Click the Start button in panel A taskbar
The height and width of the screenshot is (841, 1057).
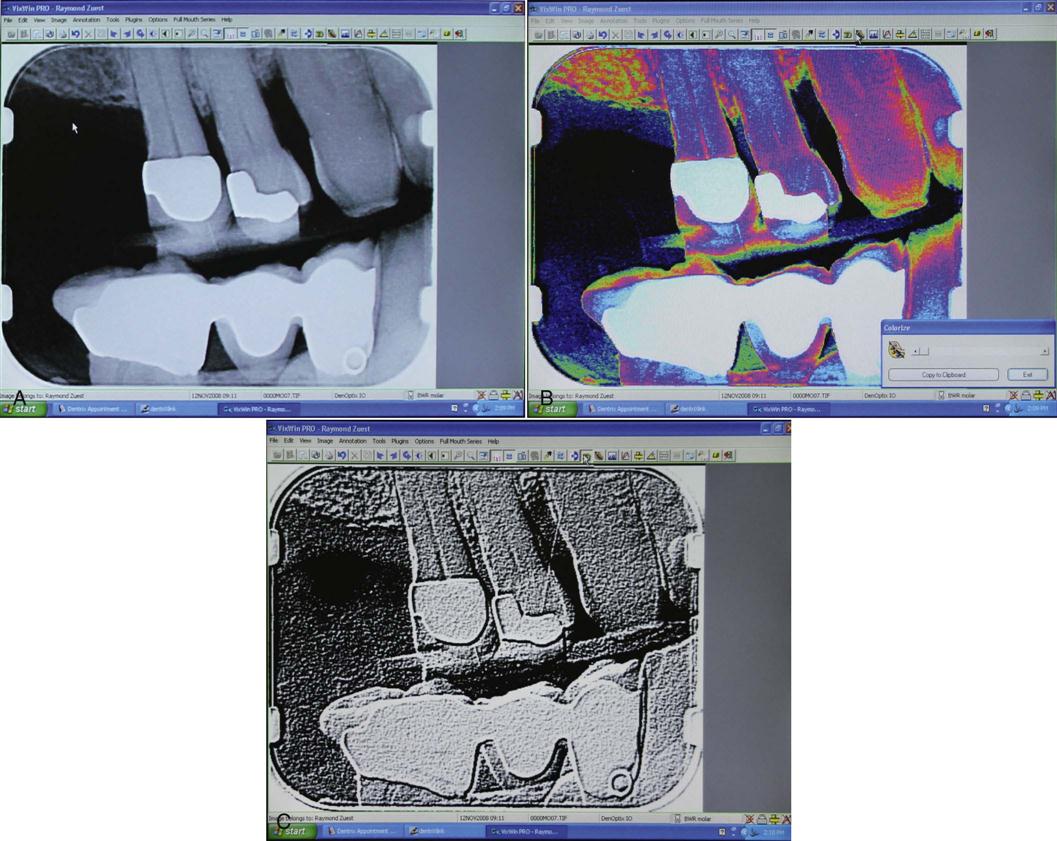[x=24, y=408]
